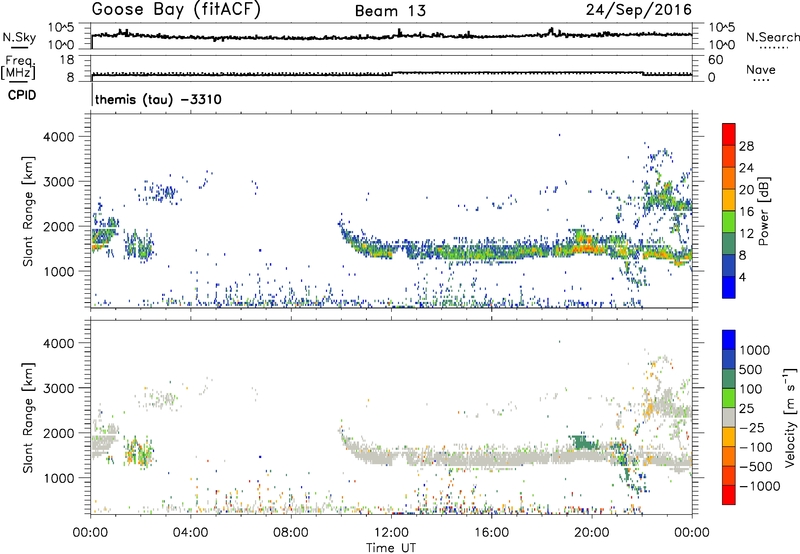Click the "18" tick on the frequency axis
Image resolution: width=800 pixels, height=554 pixels.
(x=67, y=60)
